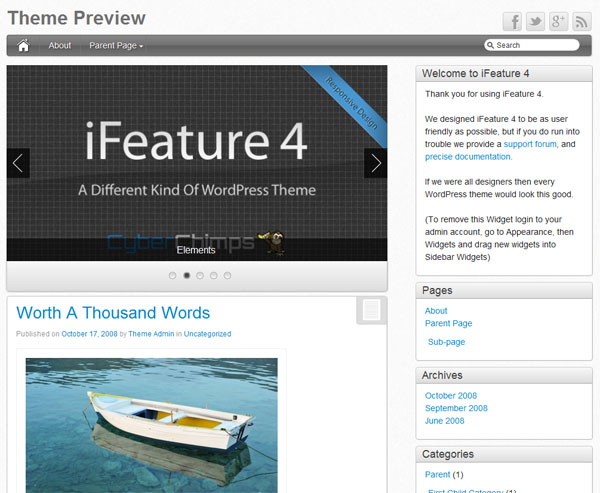Open the Uncategorized category link

(207, 334)
